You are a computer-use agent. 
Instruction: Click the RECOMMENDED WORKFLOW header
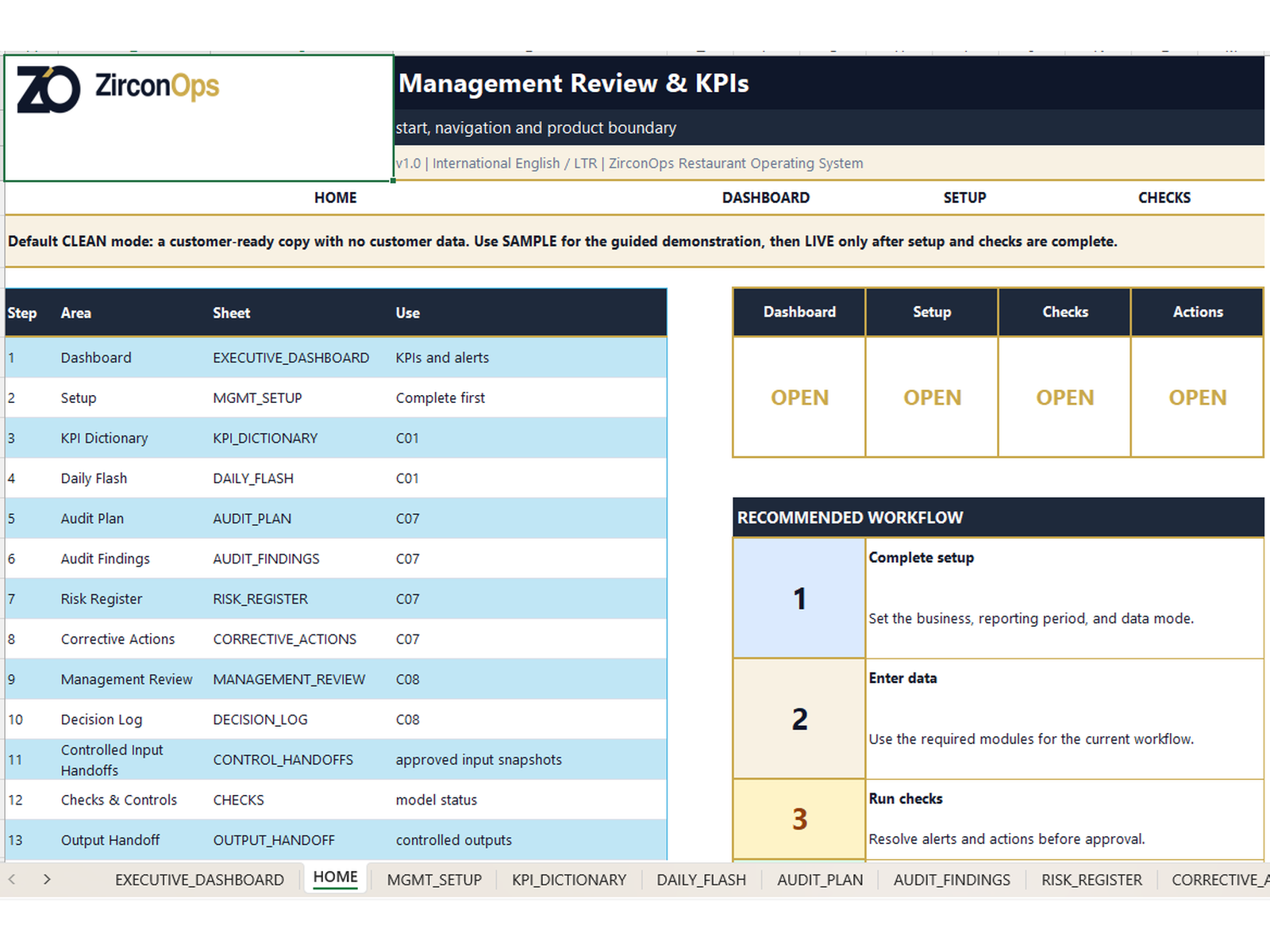(x=998, y=517)
